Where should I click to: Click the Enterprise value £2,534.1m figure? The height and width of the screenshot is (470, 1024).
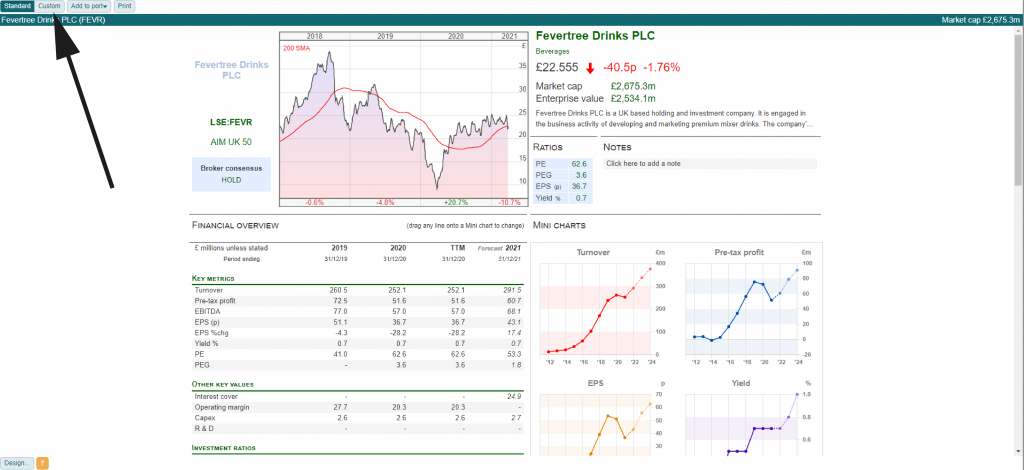[633, 99]
